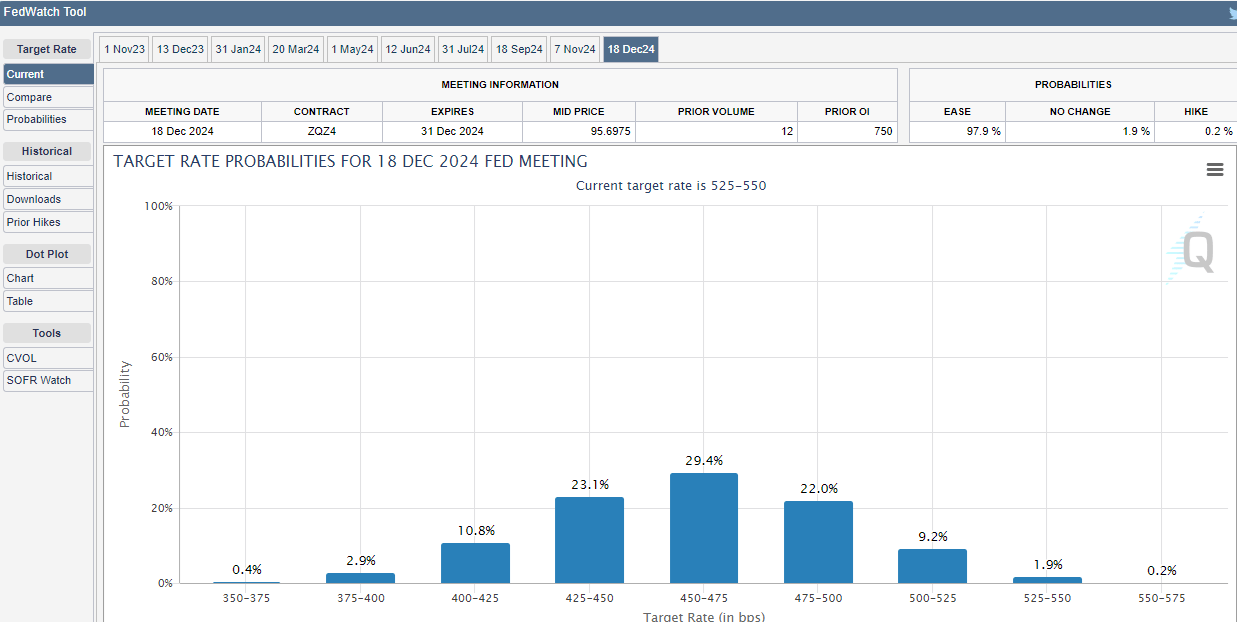Open the 12 Jun24 meeting tab
This screenshot has width=1237, height=622.
(x=407, y=48)
